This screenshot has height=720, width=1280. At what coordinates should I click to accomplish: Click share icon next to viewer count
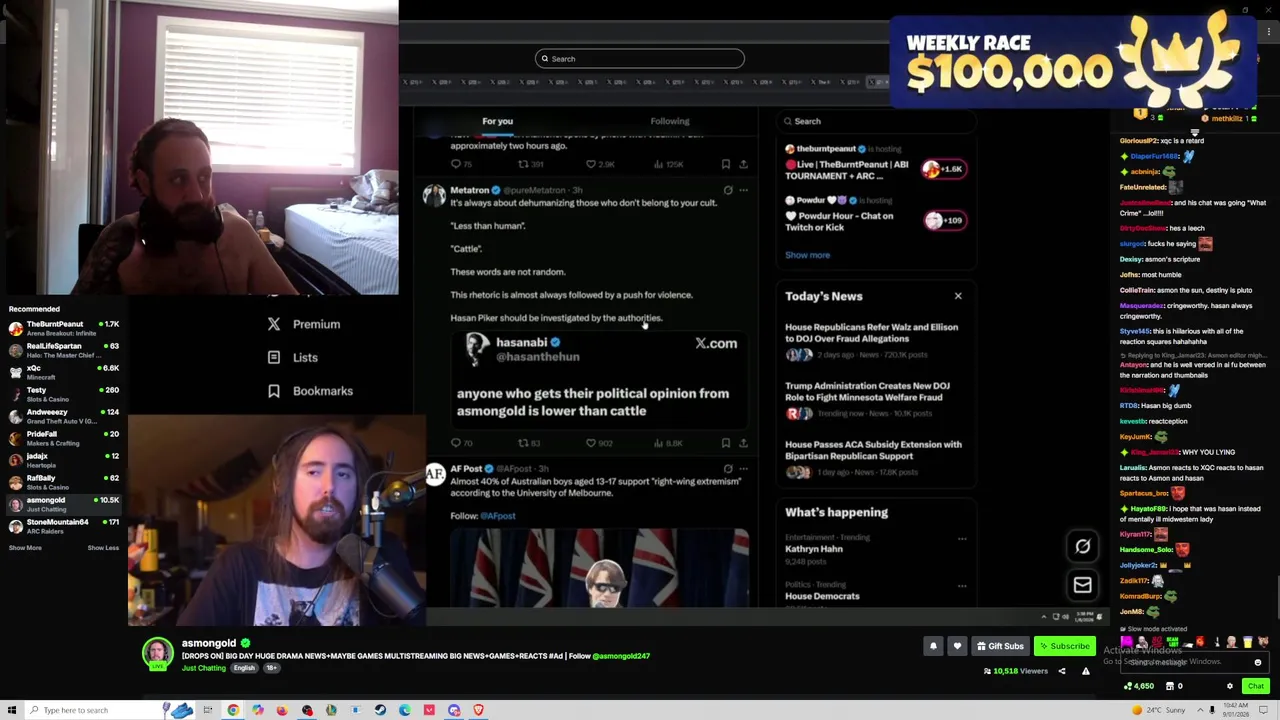pos(1062,671)
